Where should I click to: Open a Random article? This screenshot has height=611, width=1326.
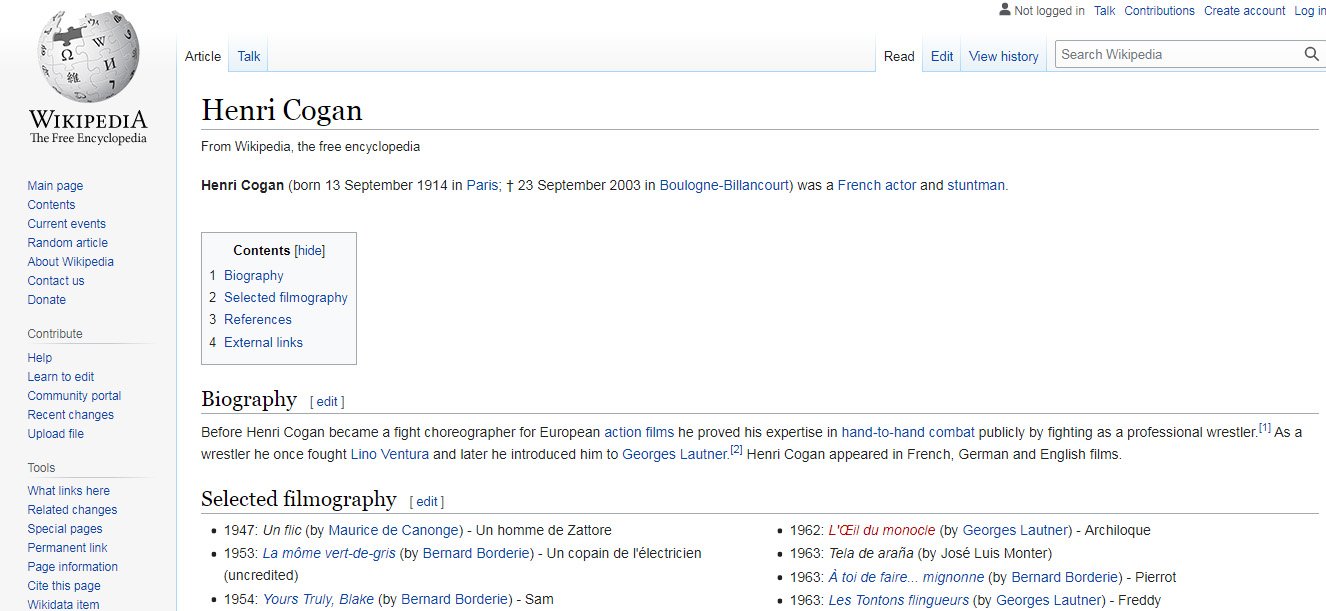point(67,243)
